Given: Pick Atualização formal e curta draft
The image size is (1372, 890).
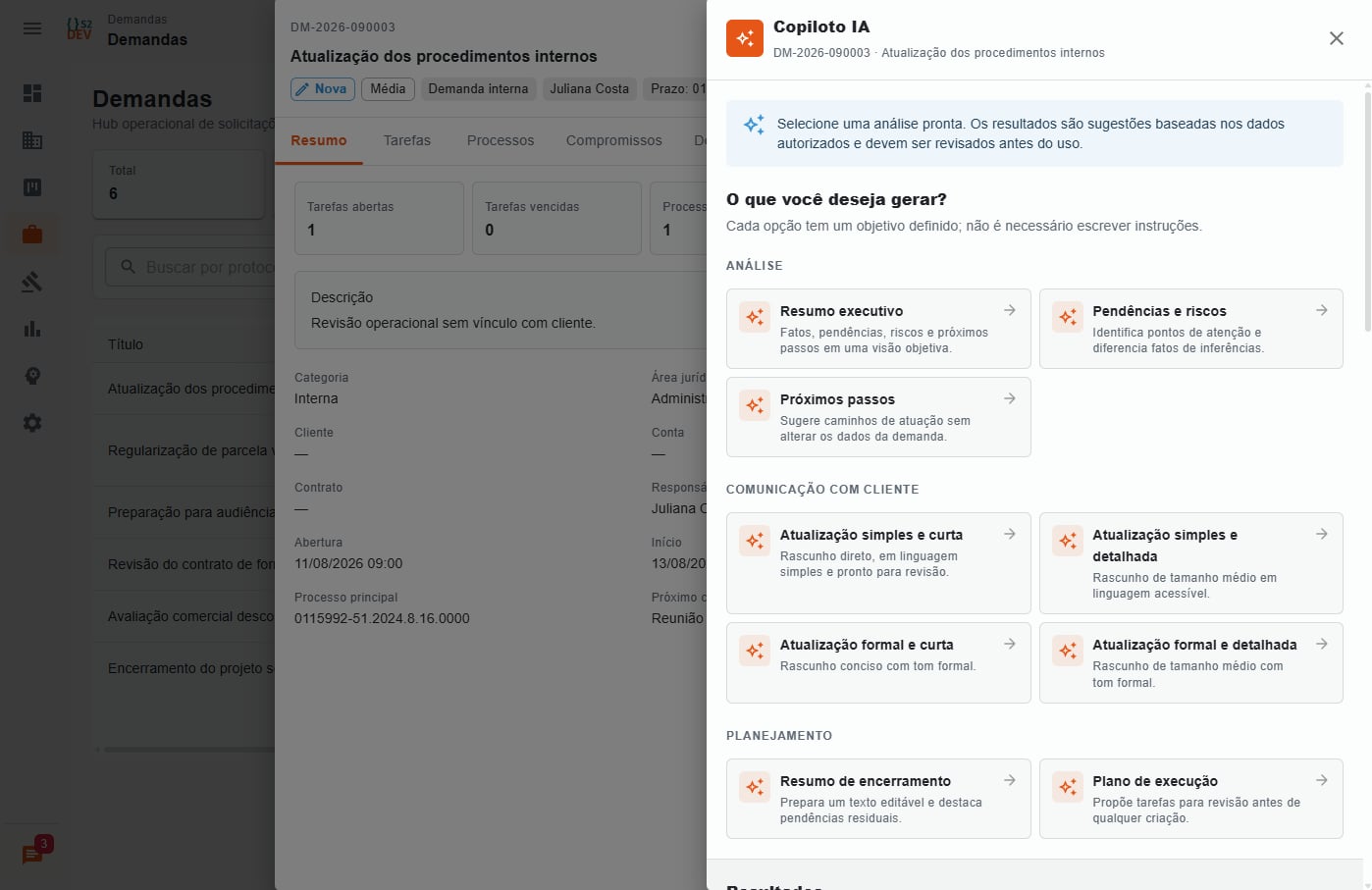Looking at the screenshot, I should coord(878,662).
